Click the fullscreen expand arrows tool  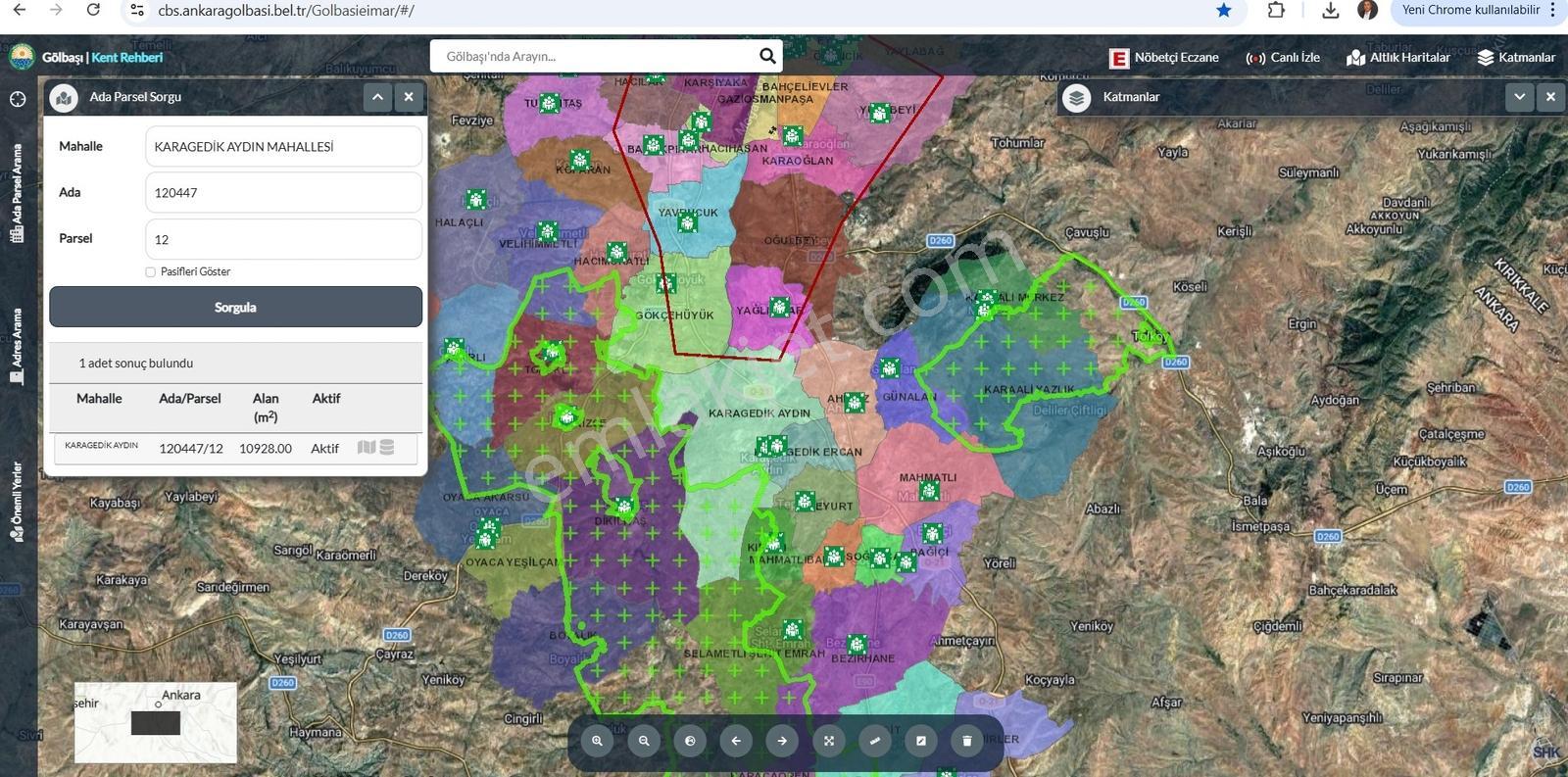tap(829, 741)
